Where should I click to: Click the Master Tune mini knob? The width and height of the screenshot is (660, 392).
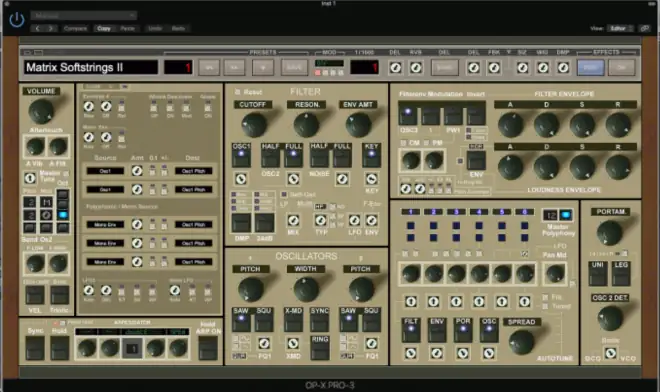[30, 178]
